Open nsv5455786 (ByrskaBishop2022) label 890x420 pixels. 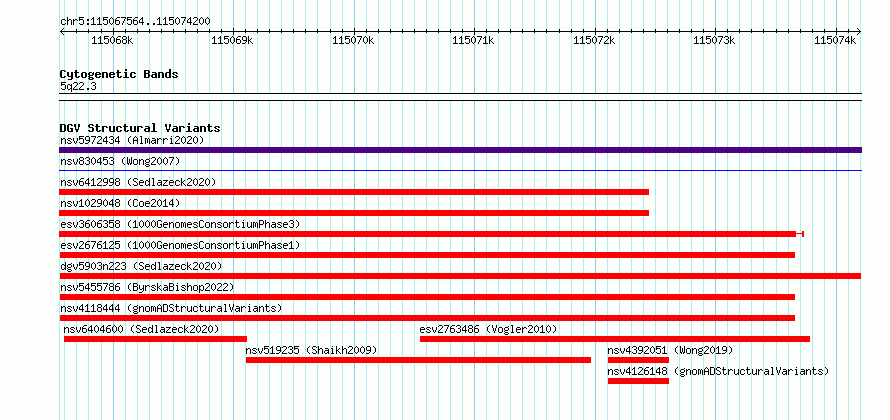147,287
